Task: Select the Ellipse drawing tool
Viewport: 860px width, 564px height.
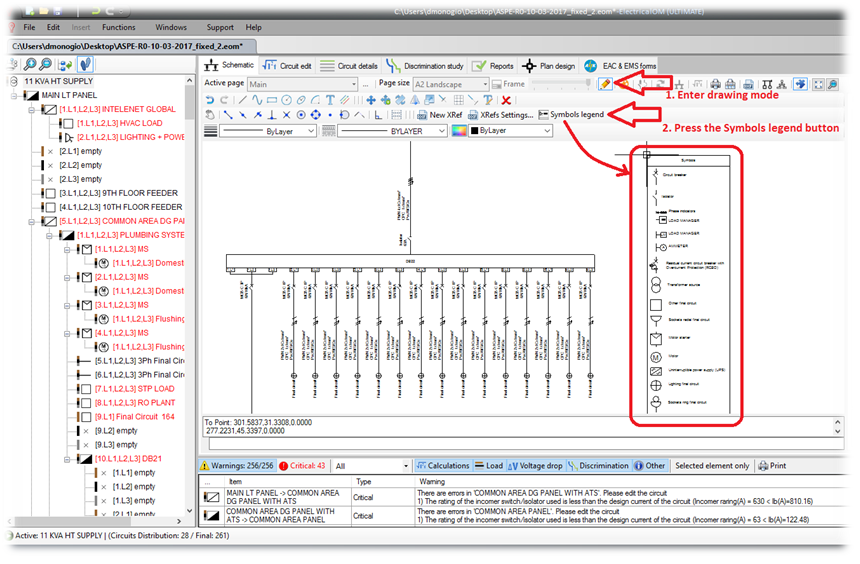Action: [x=301, y=100]
